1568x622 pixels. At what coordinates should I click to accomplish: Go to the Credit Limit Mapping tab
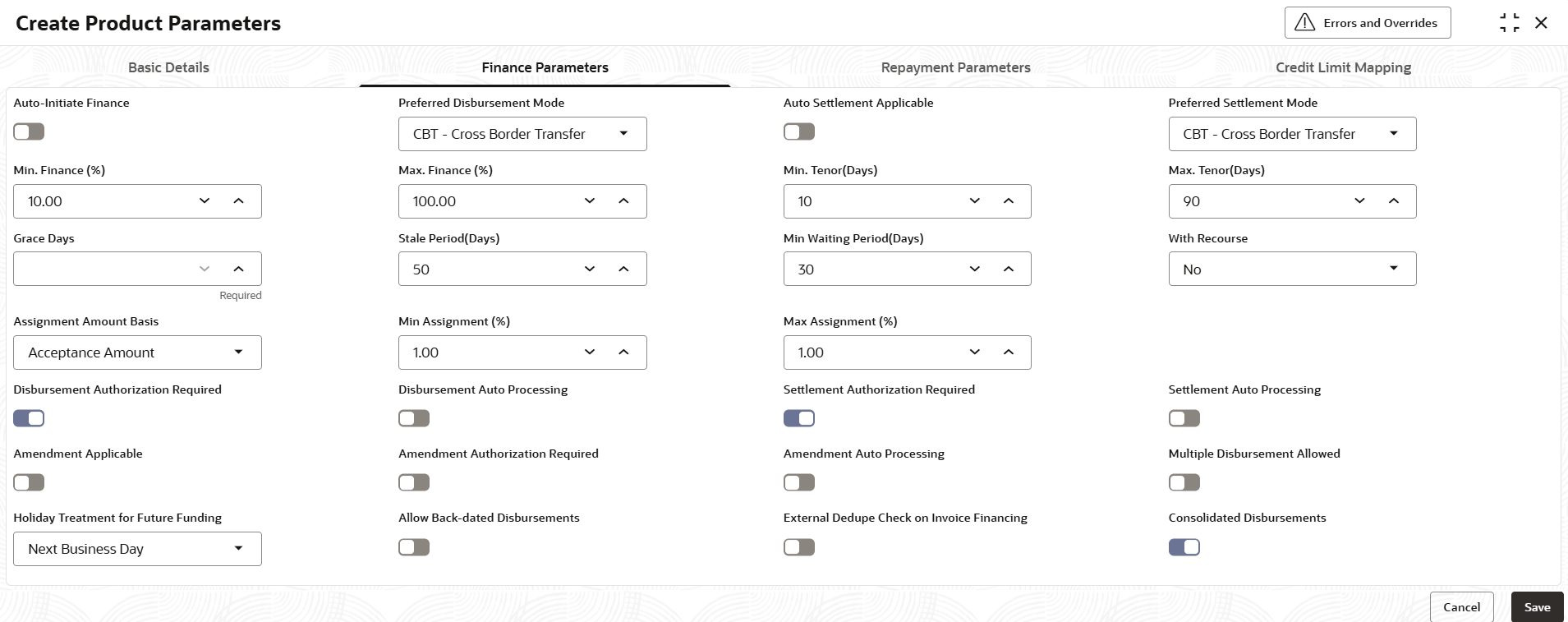1343,67
